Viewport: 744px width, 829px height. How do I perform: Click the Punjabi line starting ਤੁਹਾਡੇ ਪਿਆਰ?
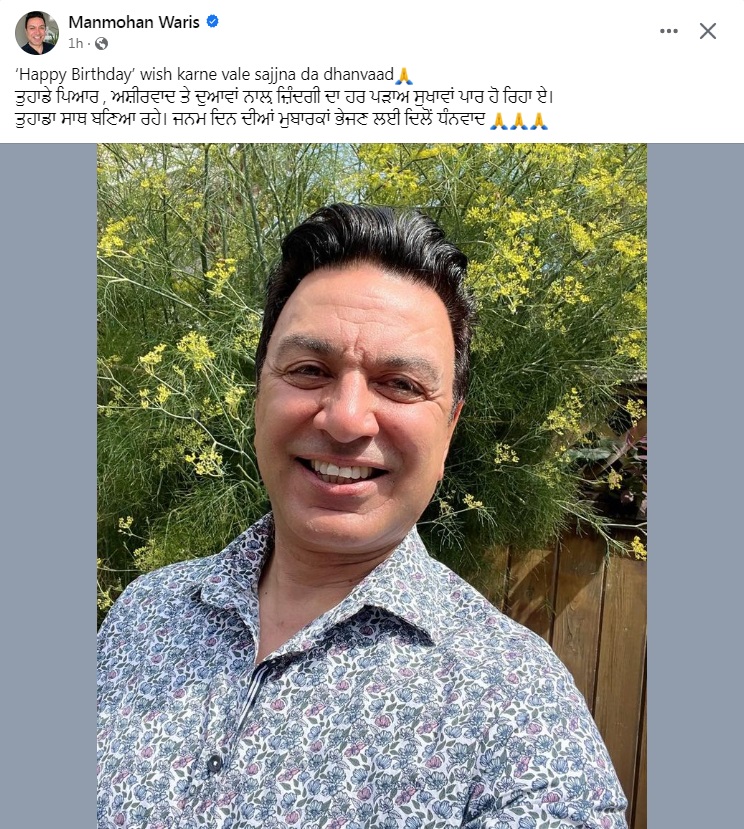click(x=284, y=97)
